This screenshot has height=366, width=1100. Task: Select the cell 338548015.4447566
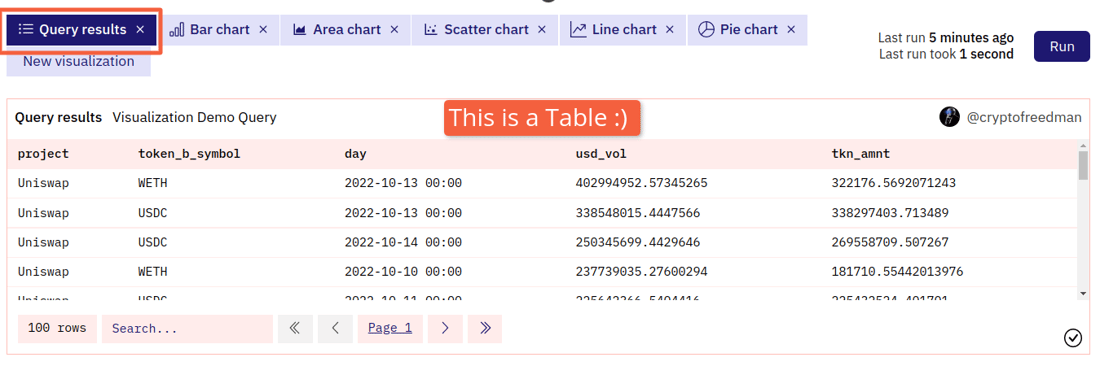[637, 212]
